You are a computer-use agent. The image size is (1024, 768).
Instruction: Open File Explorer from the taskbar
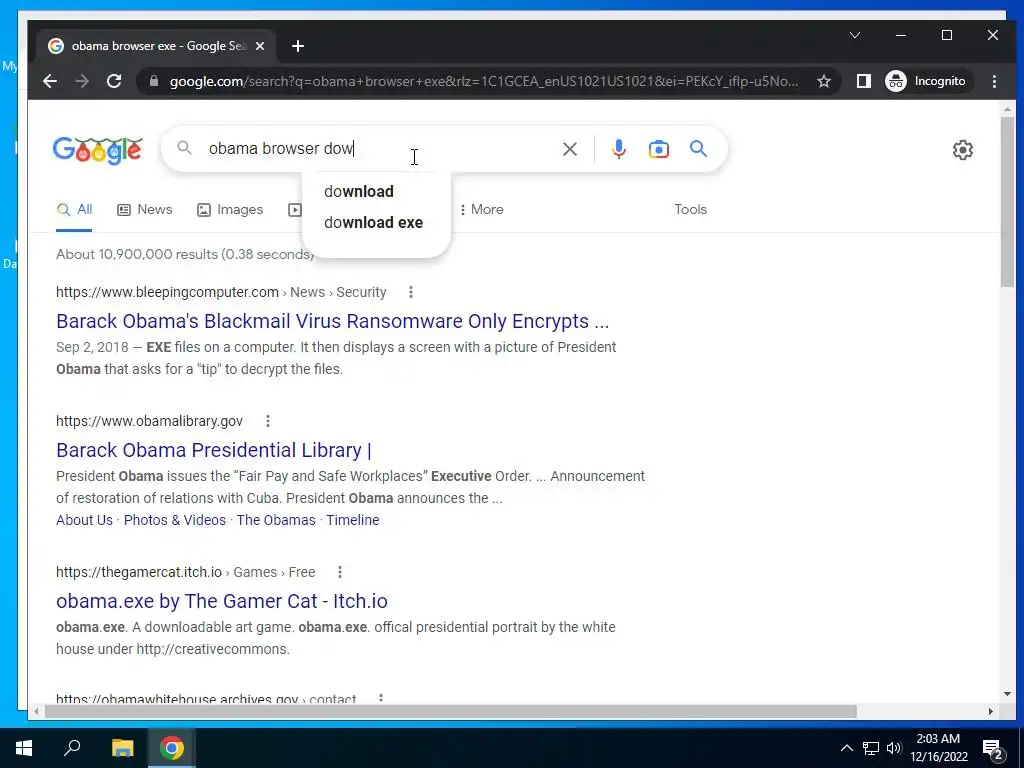point(122,748)
